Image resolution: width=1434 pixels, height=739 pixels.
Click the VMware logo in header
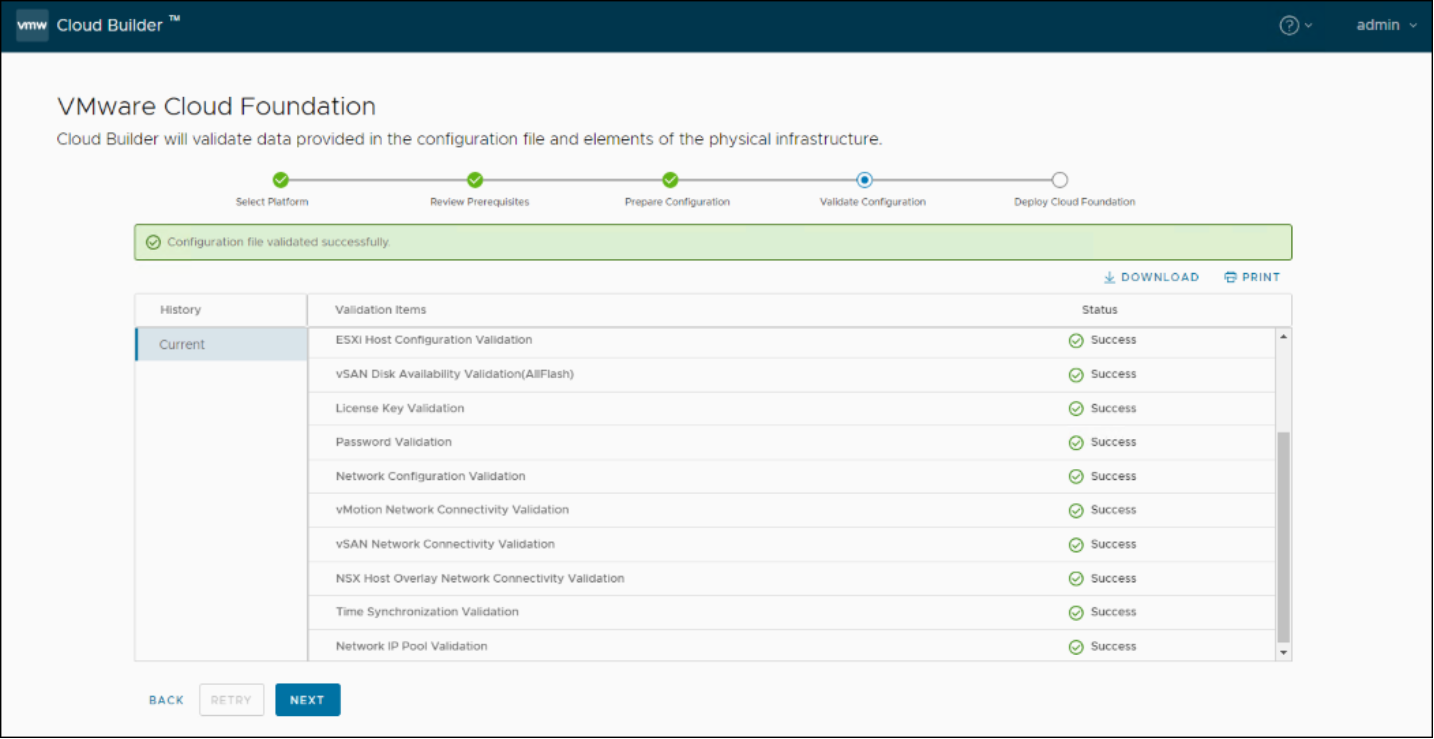coord(32,25)
